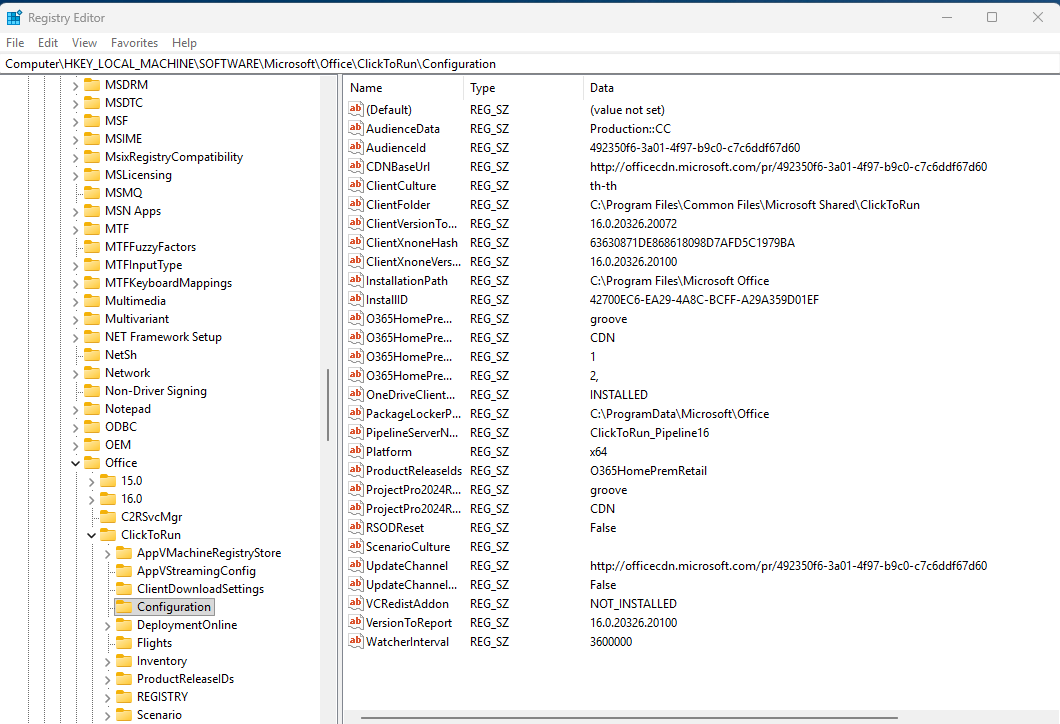Viewport: 1060px width, 724px height.
Task: Click the folder icon of MSDRM key
Action: (92, 85)
